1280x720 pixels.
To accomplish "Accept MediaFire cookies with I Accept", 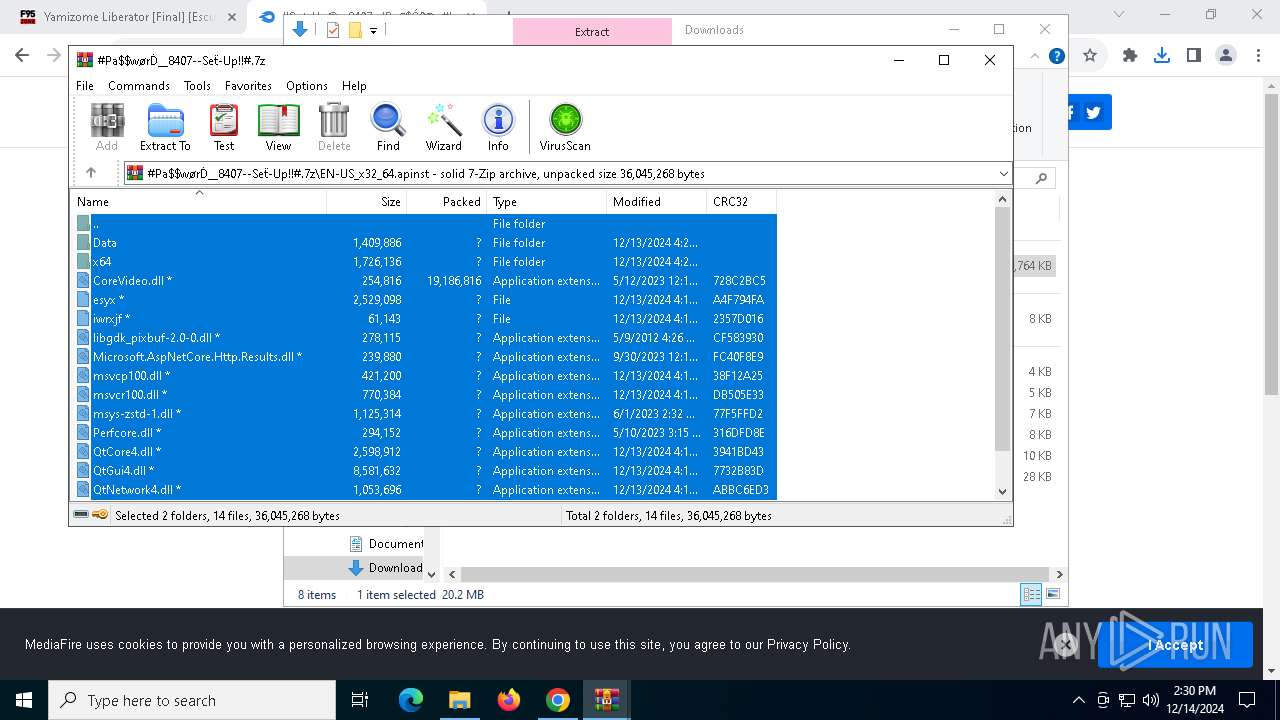I will point(1175,645).
